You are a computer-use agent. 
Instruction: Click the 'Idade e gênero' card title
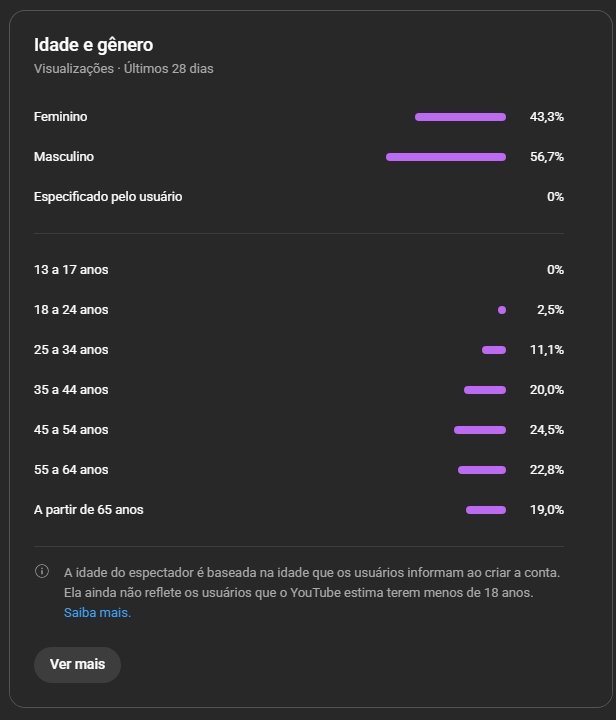(93, 44)
